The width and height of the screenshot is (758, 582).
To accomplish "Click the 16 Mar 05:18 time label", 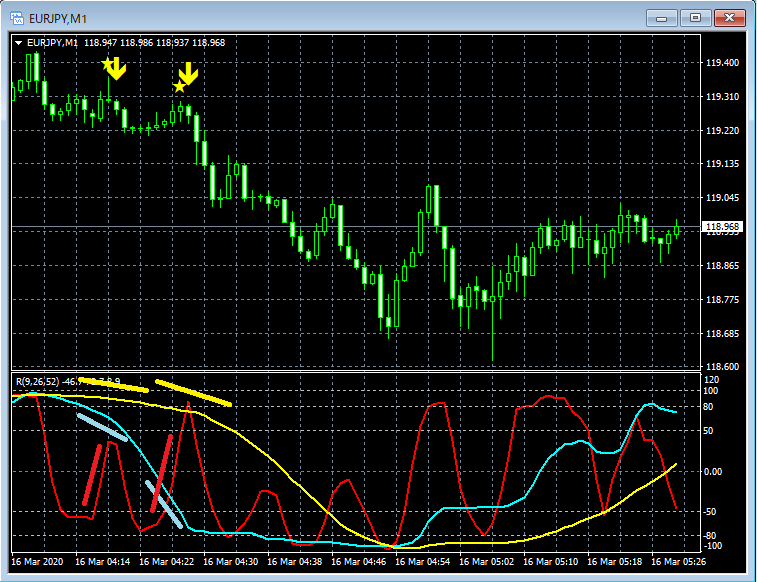I will 614,562.
